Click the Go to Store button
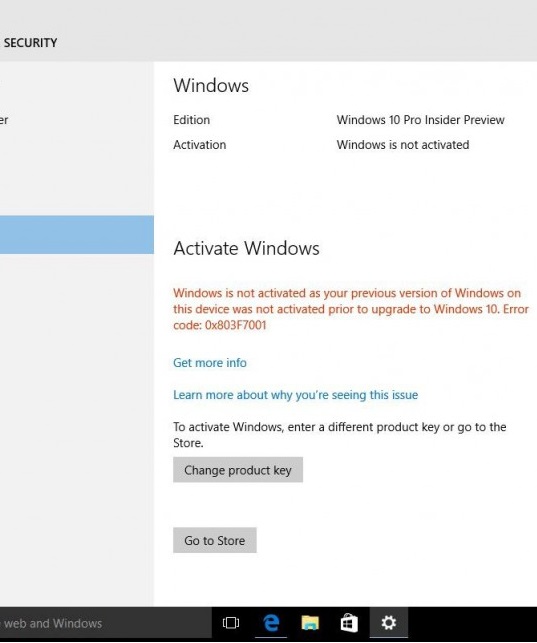This screenshot has width=537, height=643. [x=215, y=540]
